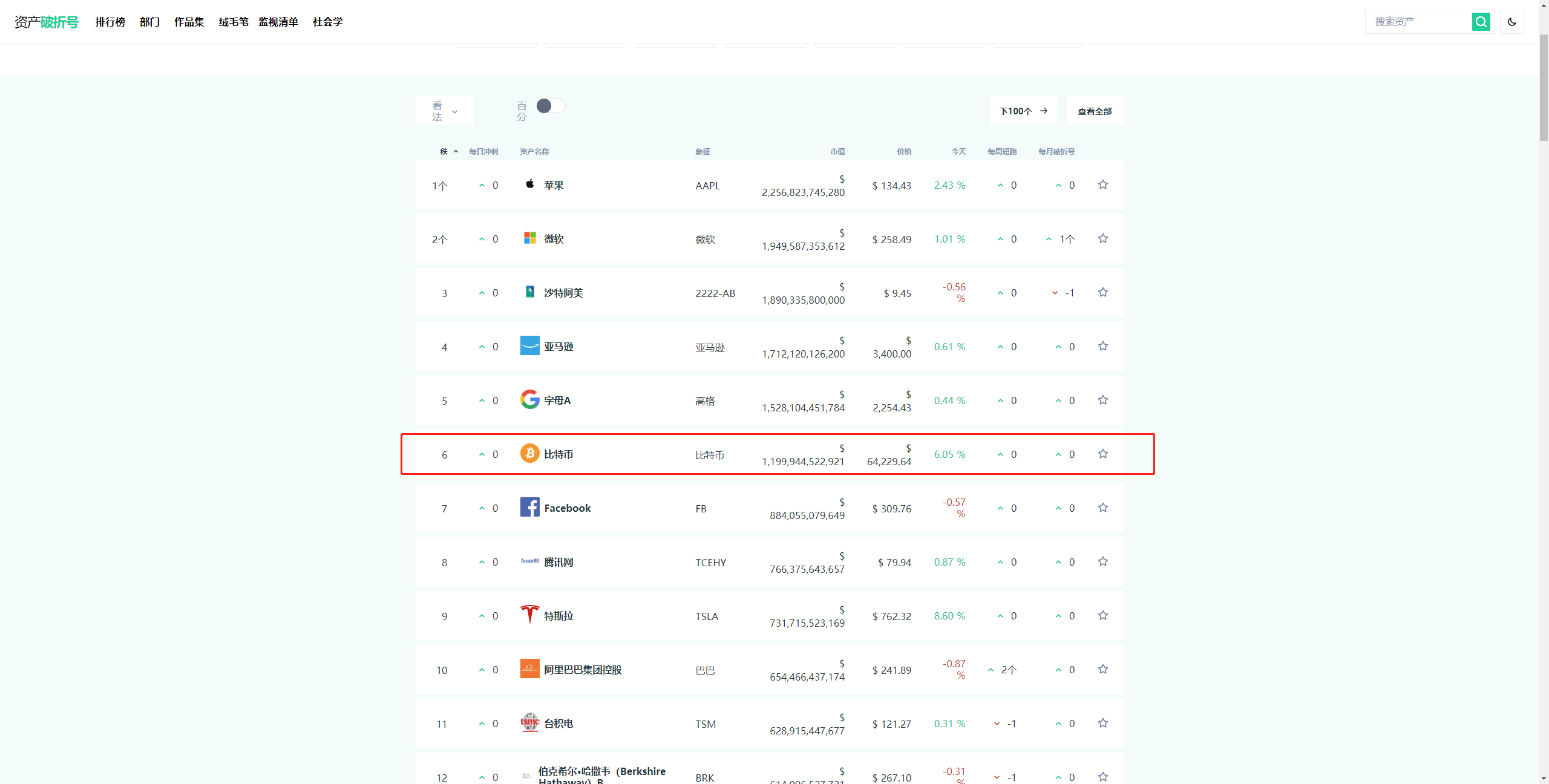Sort by 象征 symbol column header
Viewport: 1549px width, 784px height.
pos(702,152)
